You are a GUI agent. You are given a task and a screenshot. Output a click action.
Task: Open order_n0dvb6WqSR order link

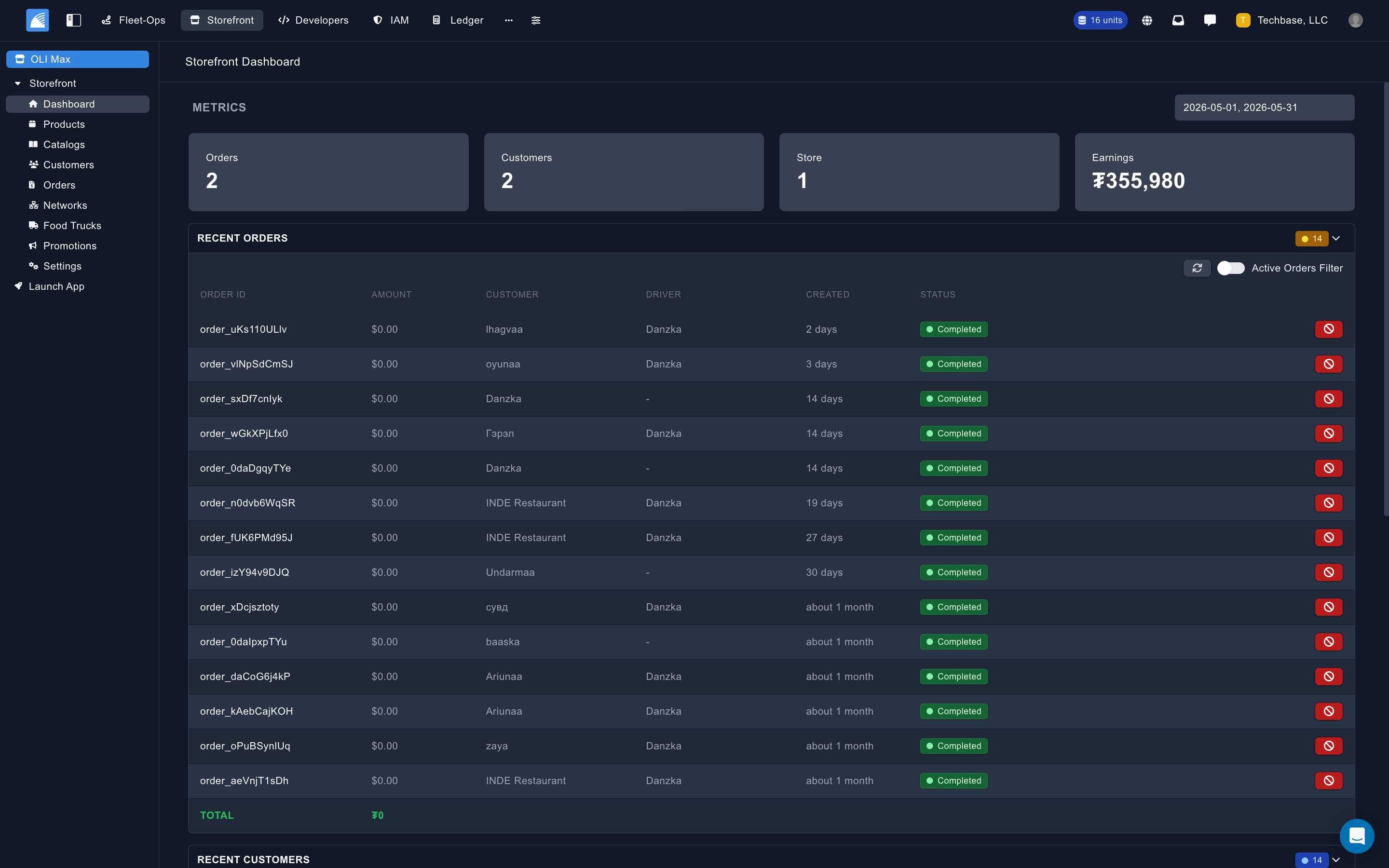[x=247, y=503]
